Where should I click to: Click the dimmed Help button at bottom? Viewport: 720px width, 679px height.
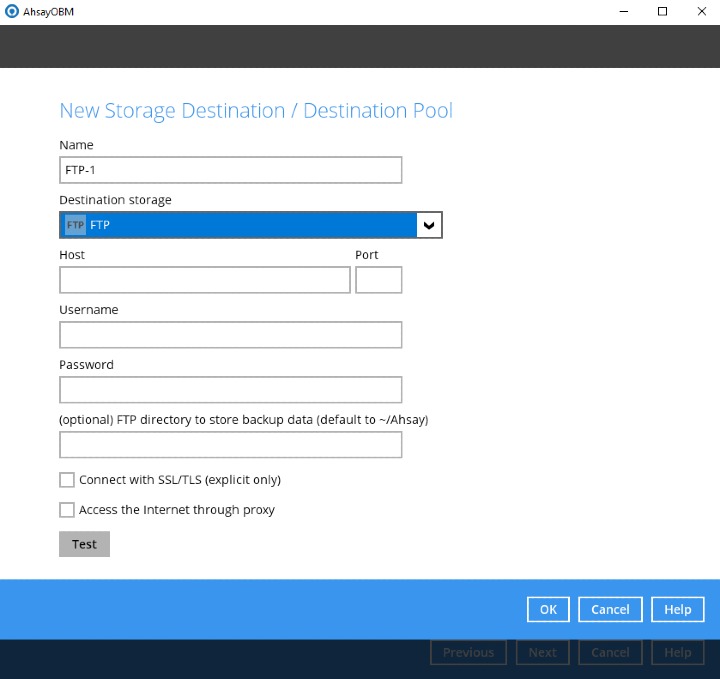(x=678, y=652)
